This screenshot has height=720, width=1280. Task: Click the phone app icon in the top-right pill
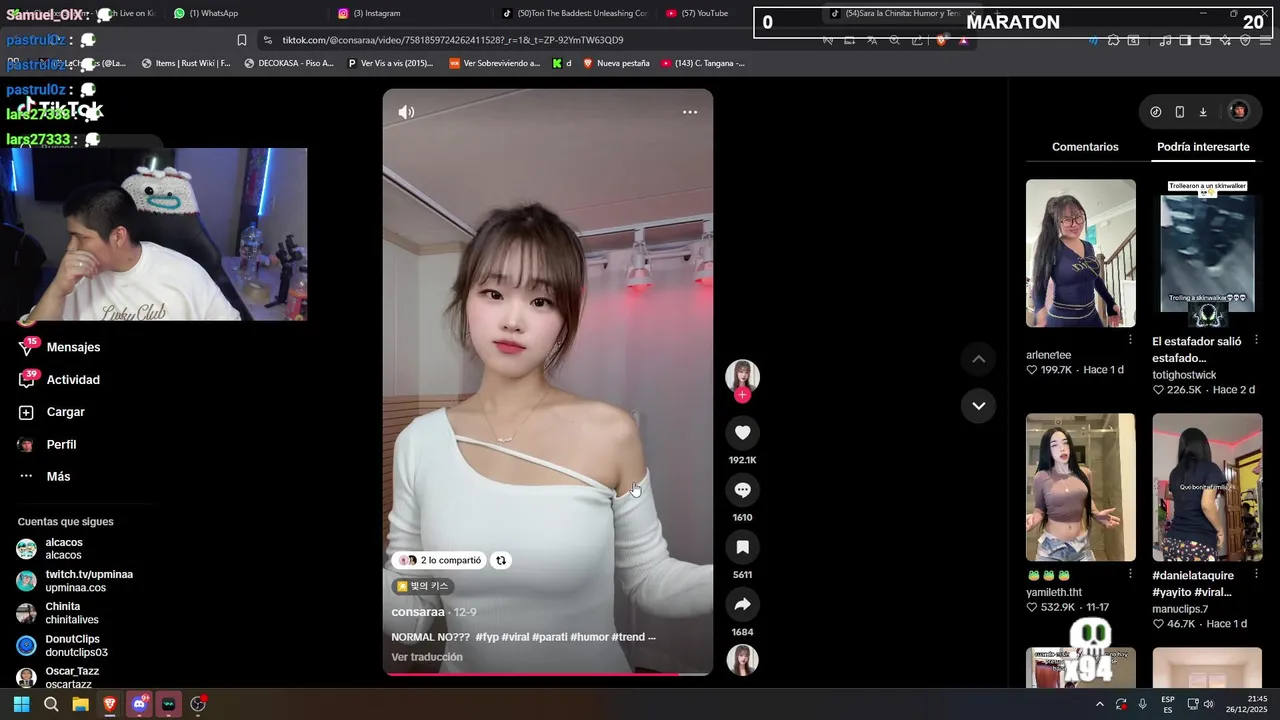pyautogui.click(x=1180, y=112)
